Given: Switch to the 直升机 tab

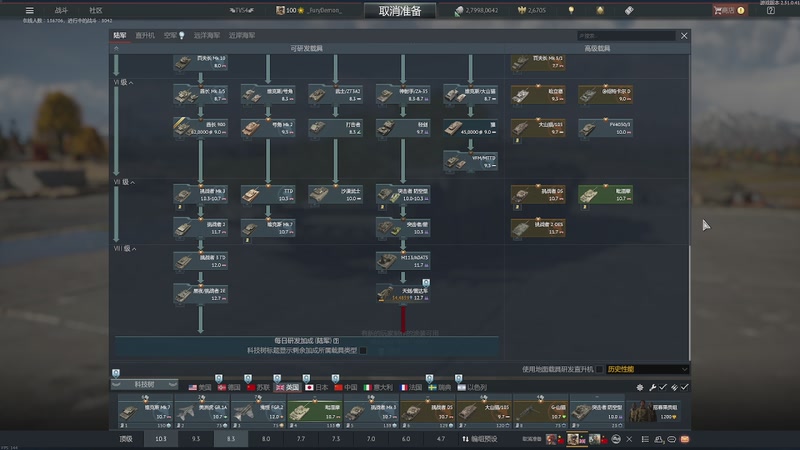Looking at the screenshot, I should pyautogui.click(x=145, y=35).
